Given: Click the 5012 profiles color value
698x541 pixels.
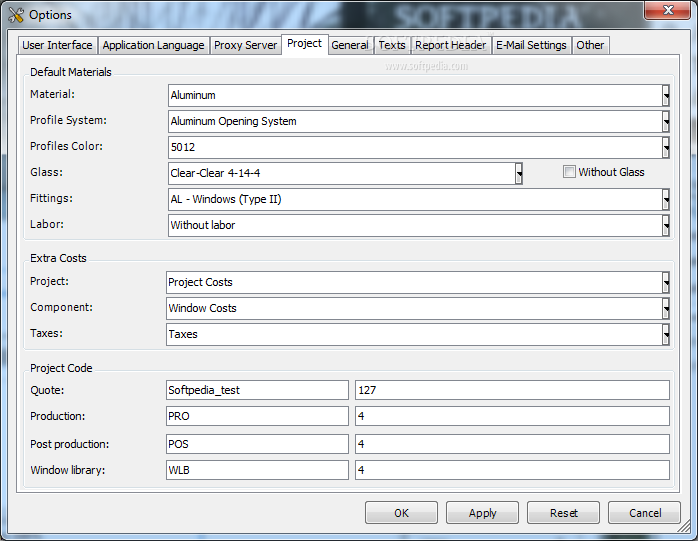Looking at the screenshot, I should (183, 147).
